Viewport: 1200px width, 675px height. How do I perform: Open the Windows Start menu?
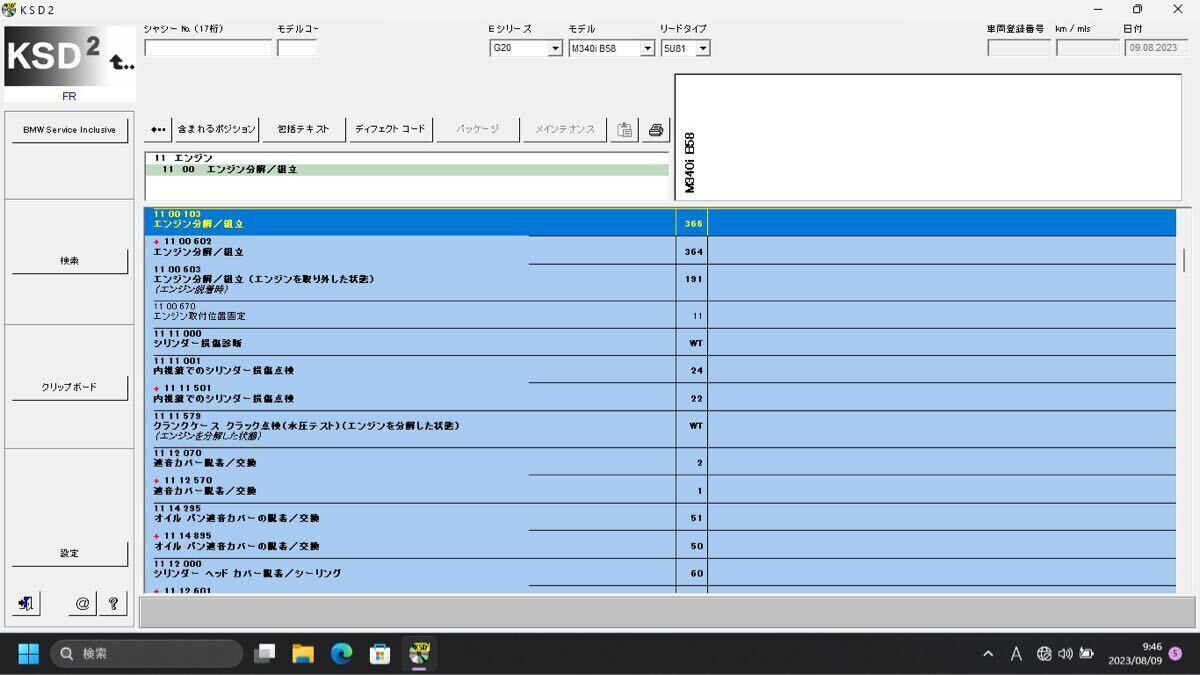pos(28,654)
